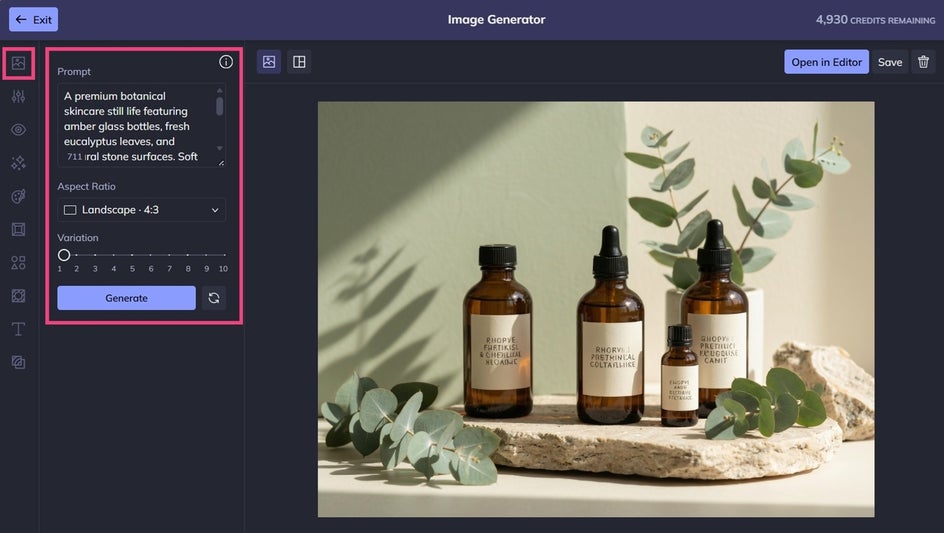Screen dimensions: 944x533
Task: Open the sparkles effects sidebar tool
Action: (18, 163)
